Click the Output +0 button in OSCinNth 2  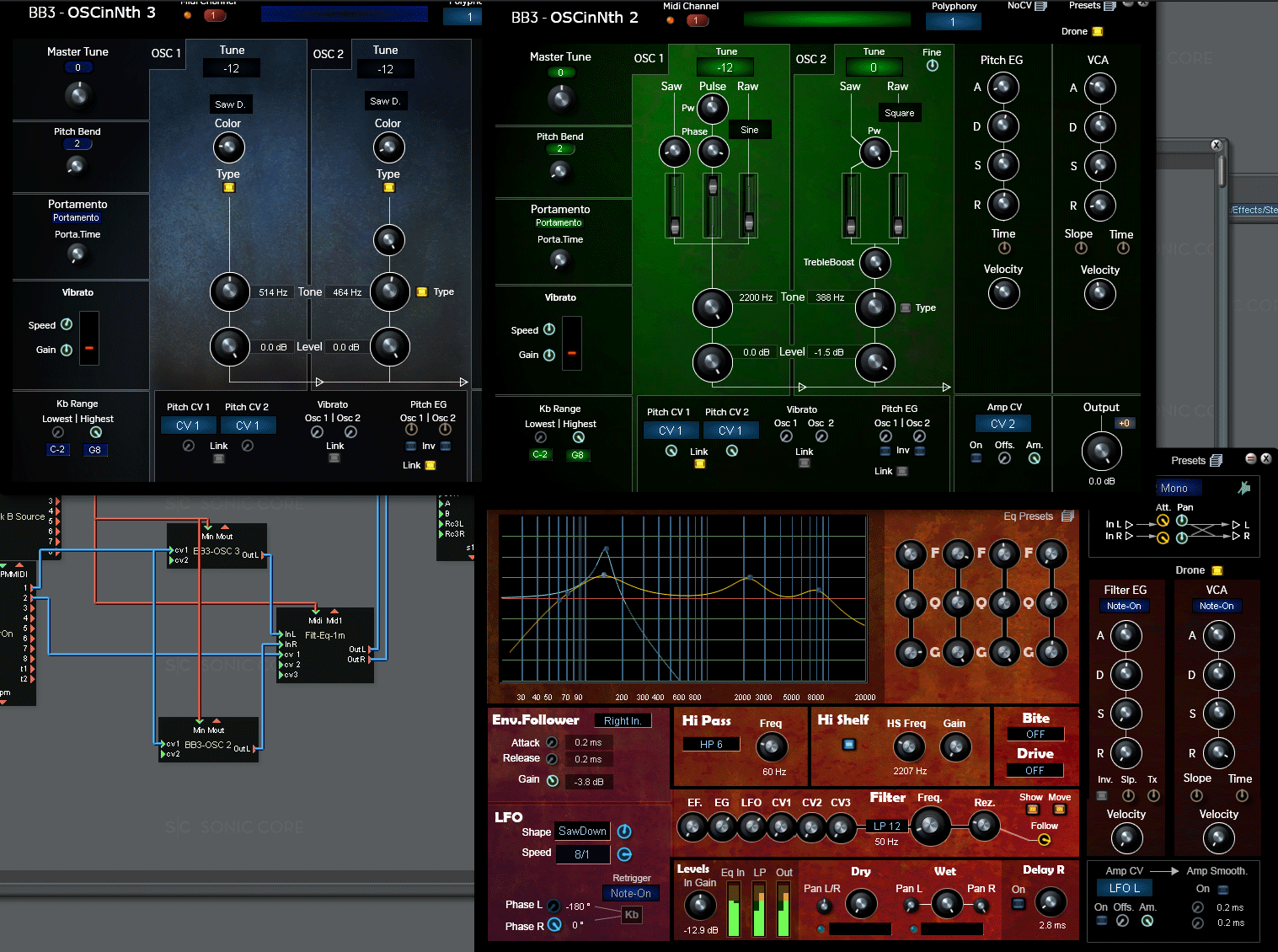click(1125, 423)
